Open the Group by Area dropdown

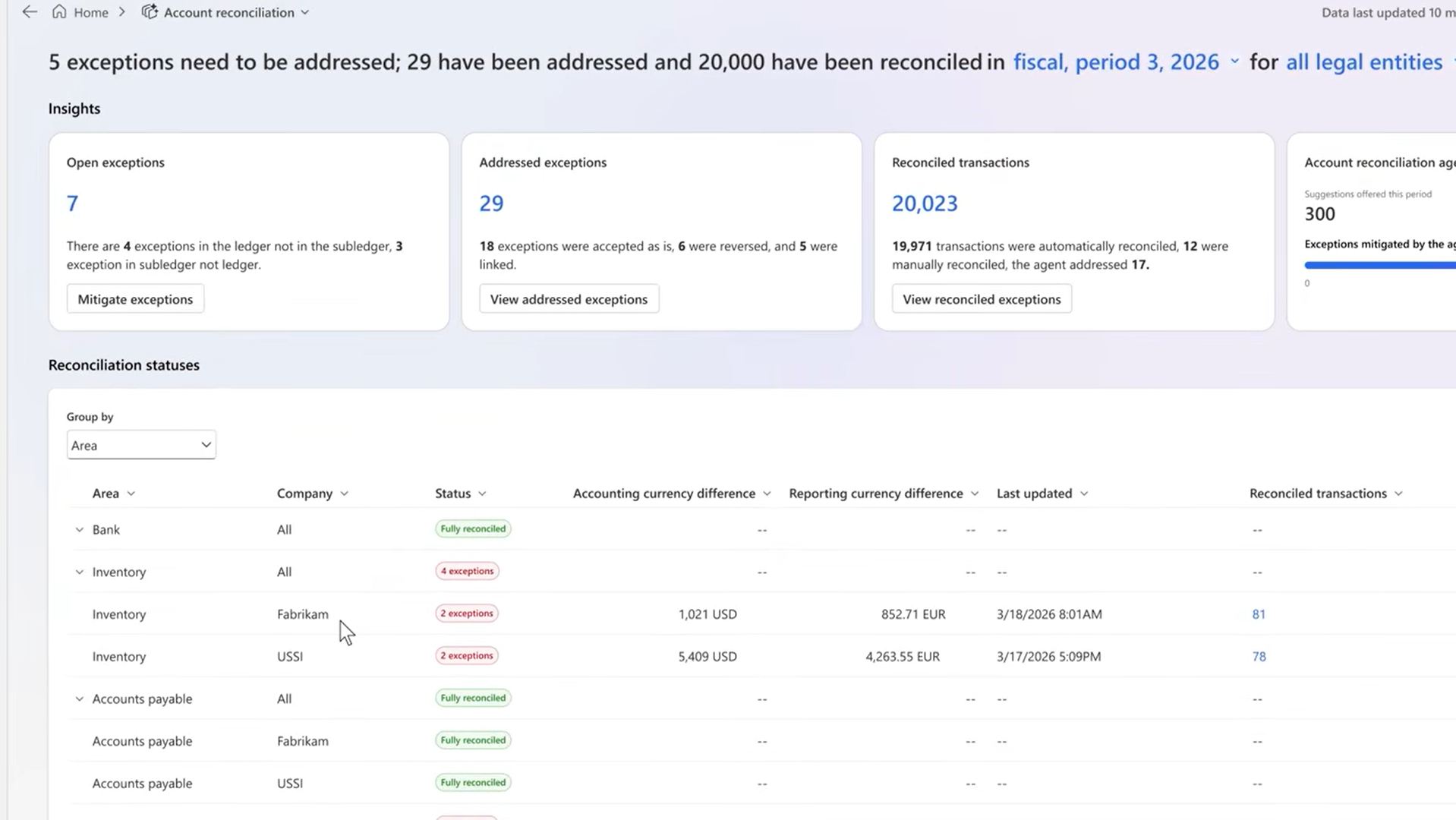pos(141,446)
